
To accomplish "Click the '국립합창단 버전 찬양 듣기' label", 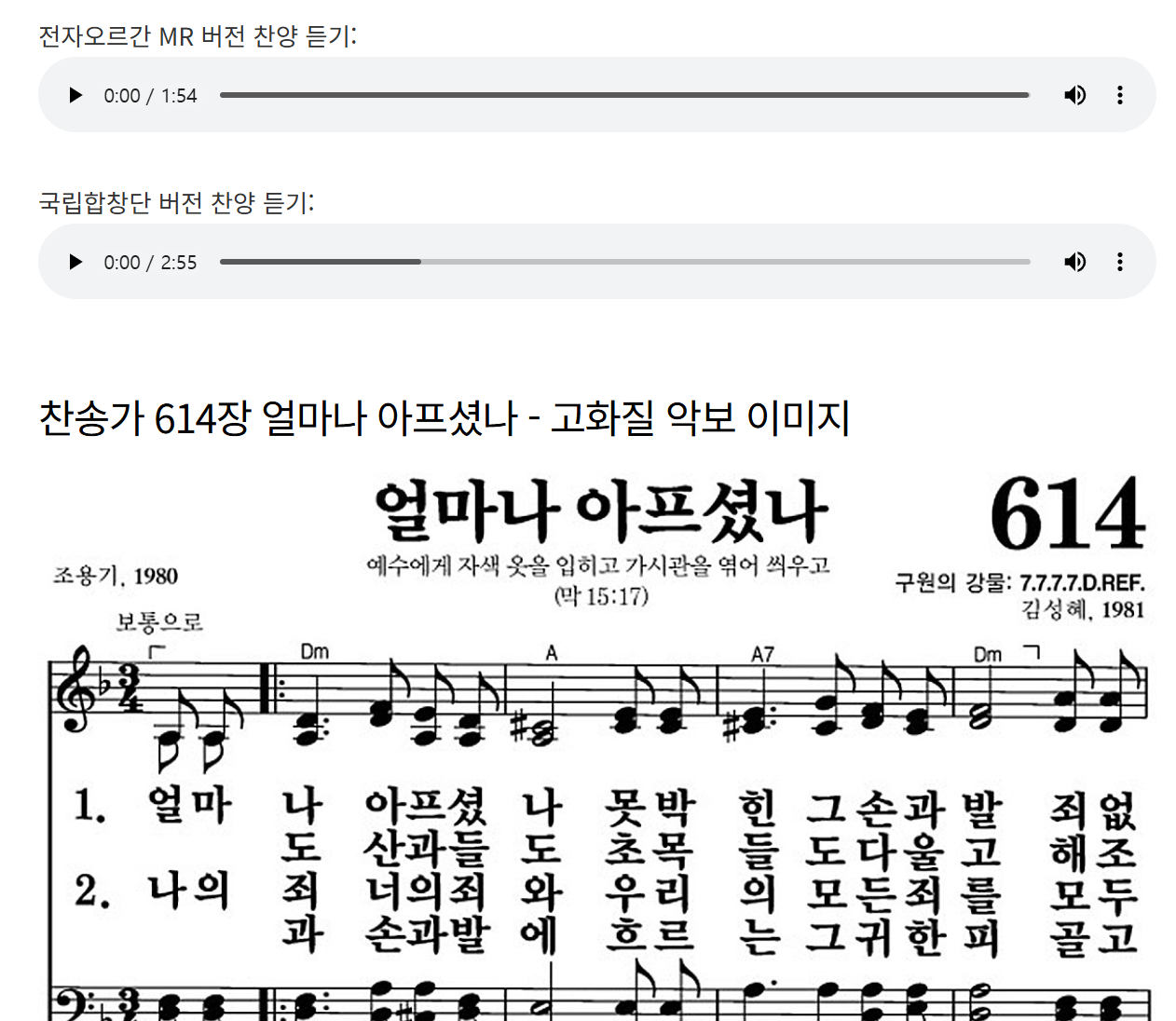I will [x=176, y=203].
